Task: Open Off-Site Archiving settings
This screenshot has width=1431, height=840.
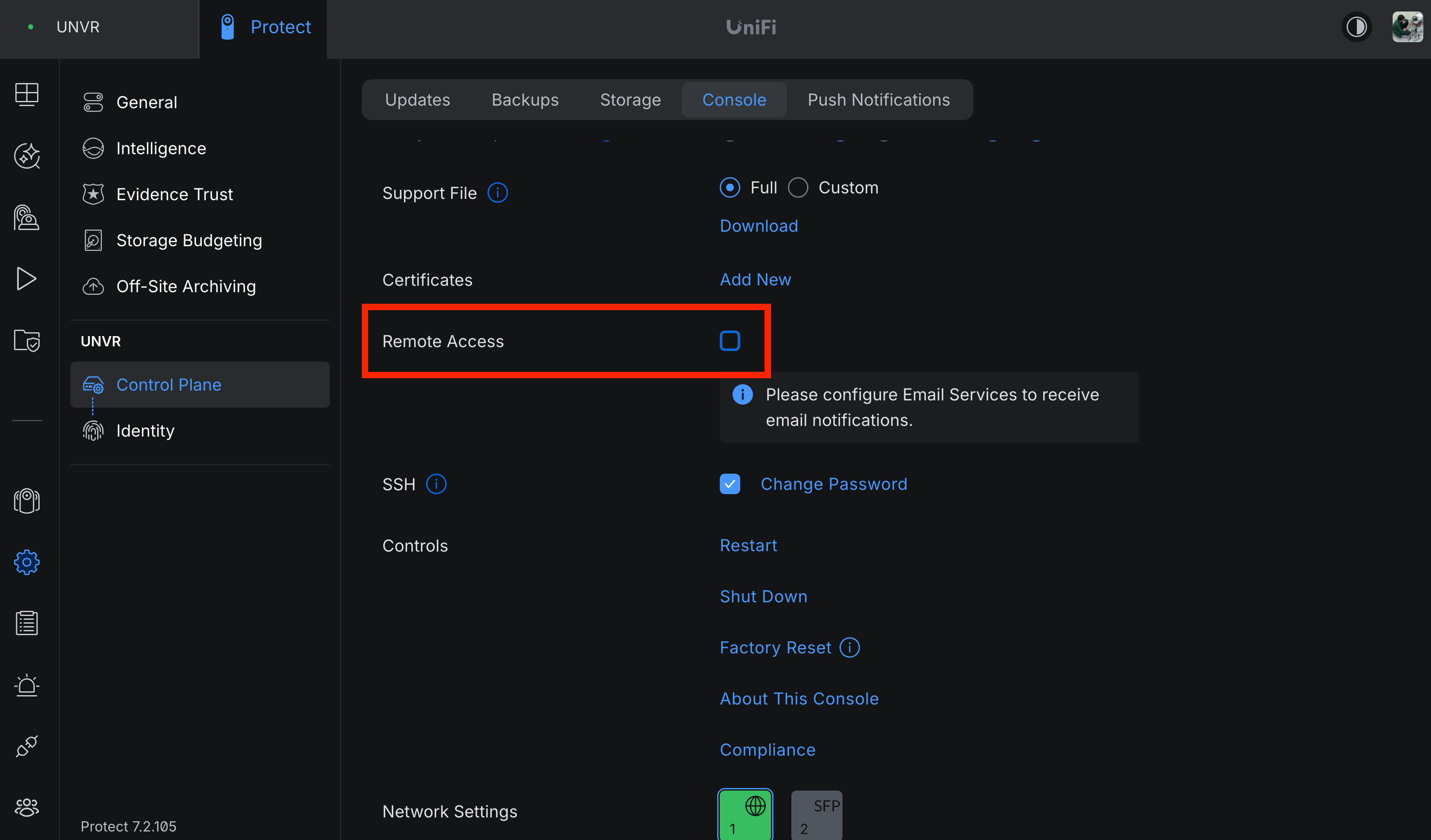Action: coord(200,287)
